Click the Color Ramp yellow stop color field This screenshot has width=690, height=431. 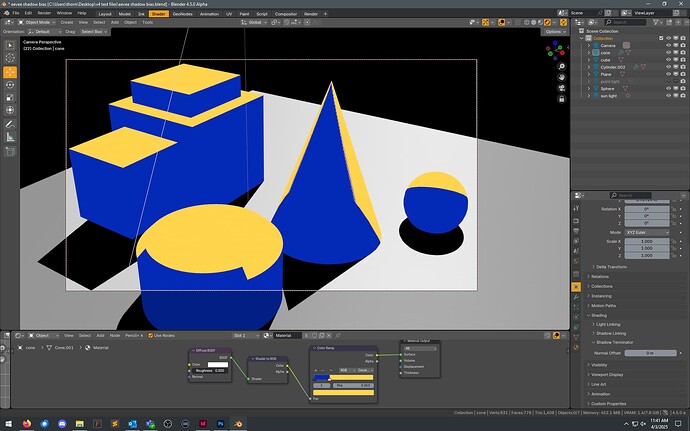(x=343, y=392)
